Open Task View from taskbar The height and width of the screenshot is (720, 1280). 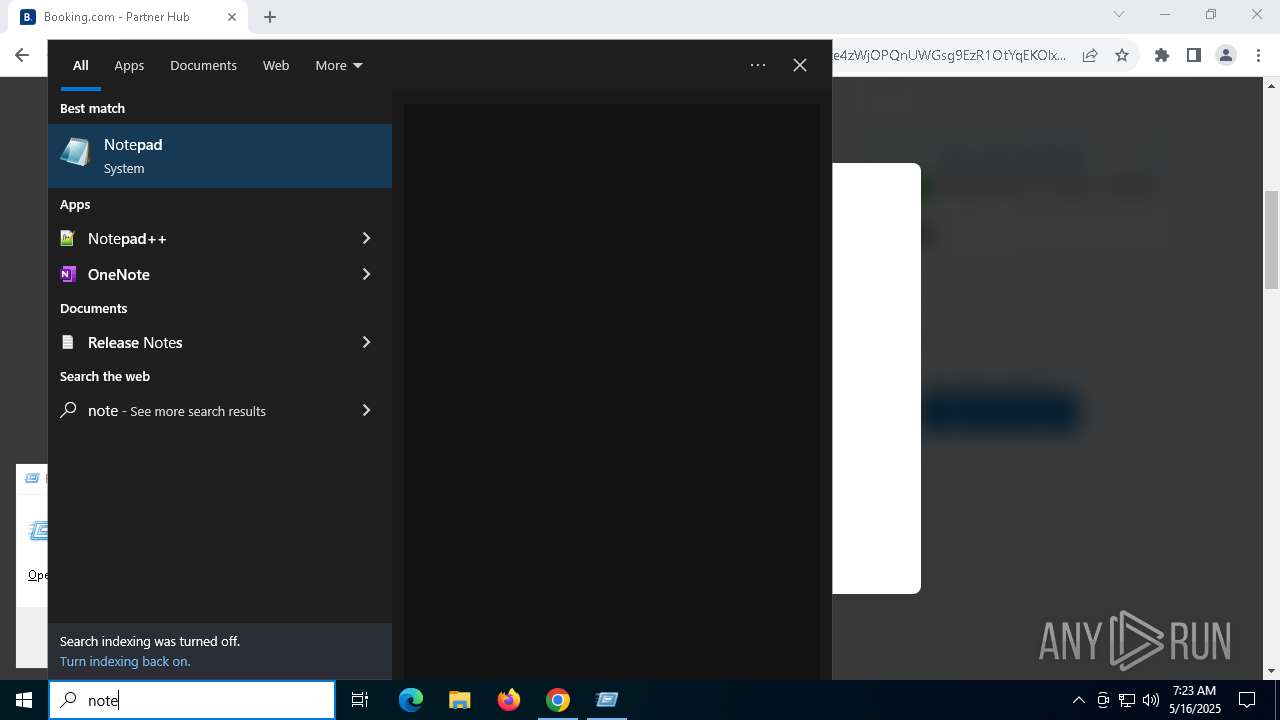pyautogui.click(x=360, y=700)
